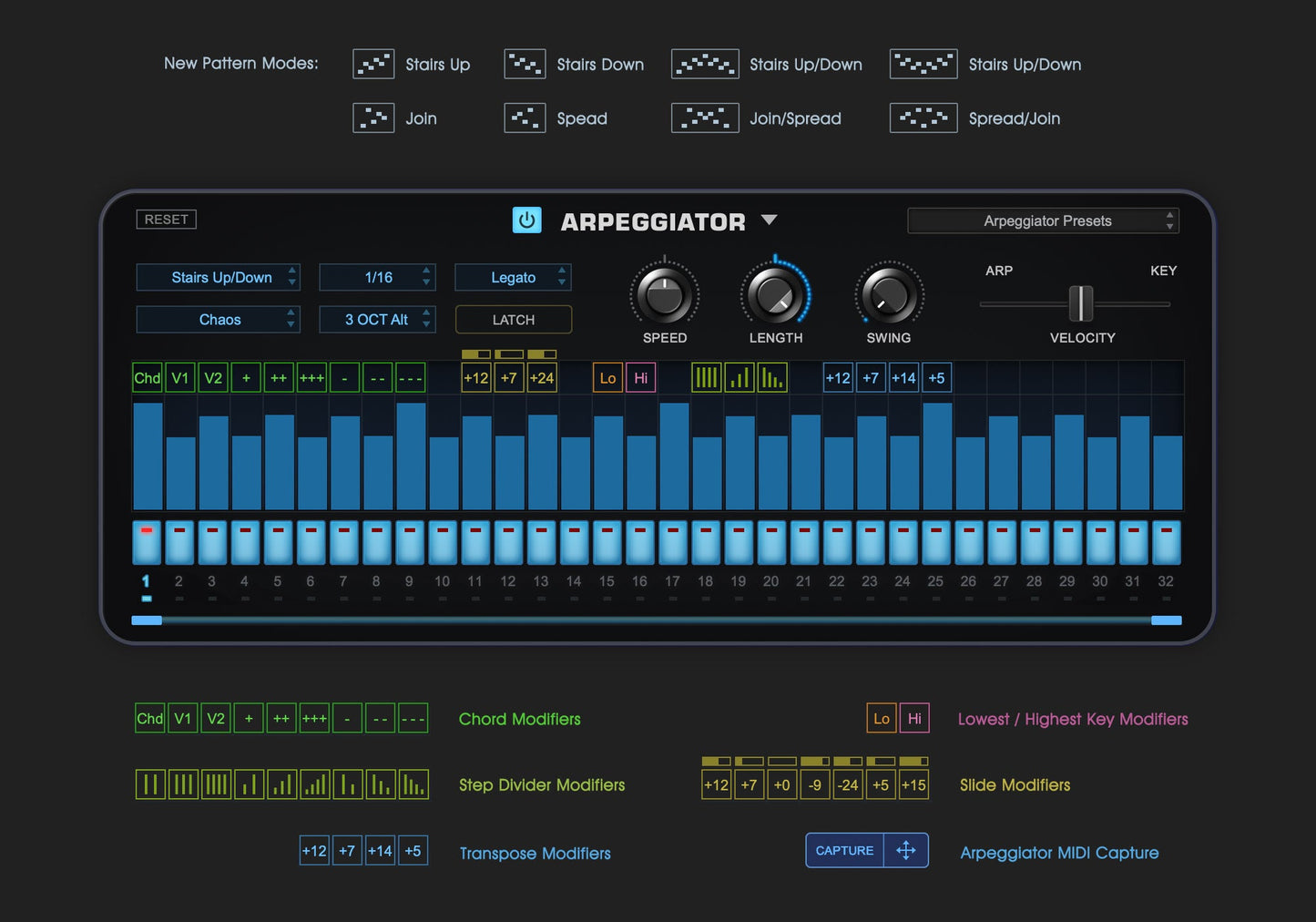Apply the first Step Divider modifier icon

[151, 784]
